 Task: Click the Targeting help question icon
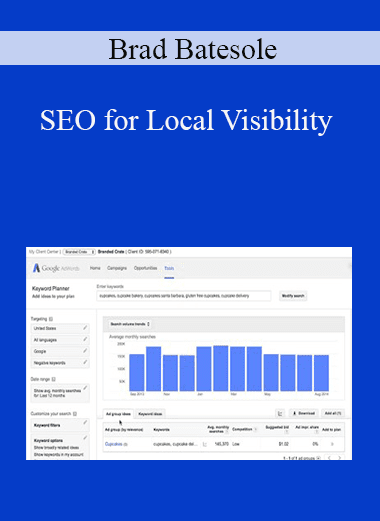(51, 319)
